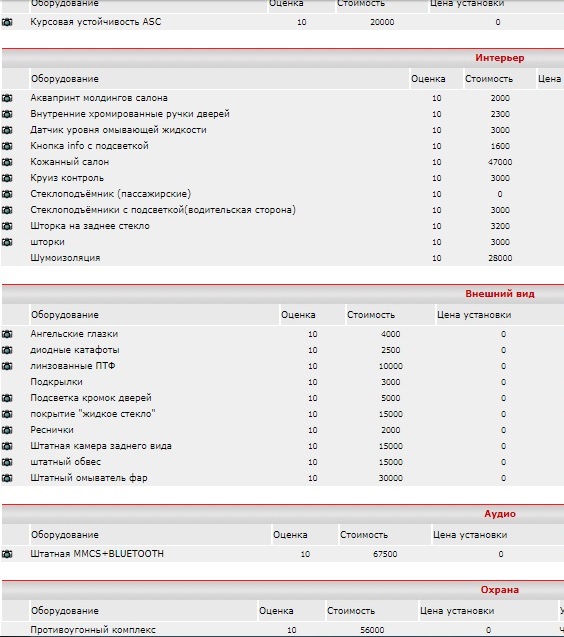The width and height of the screenshot is (564, 637).
Task: Open photo icon for Ангельские глазки
Action: (7, 334)
